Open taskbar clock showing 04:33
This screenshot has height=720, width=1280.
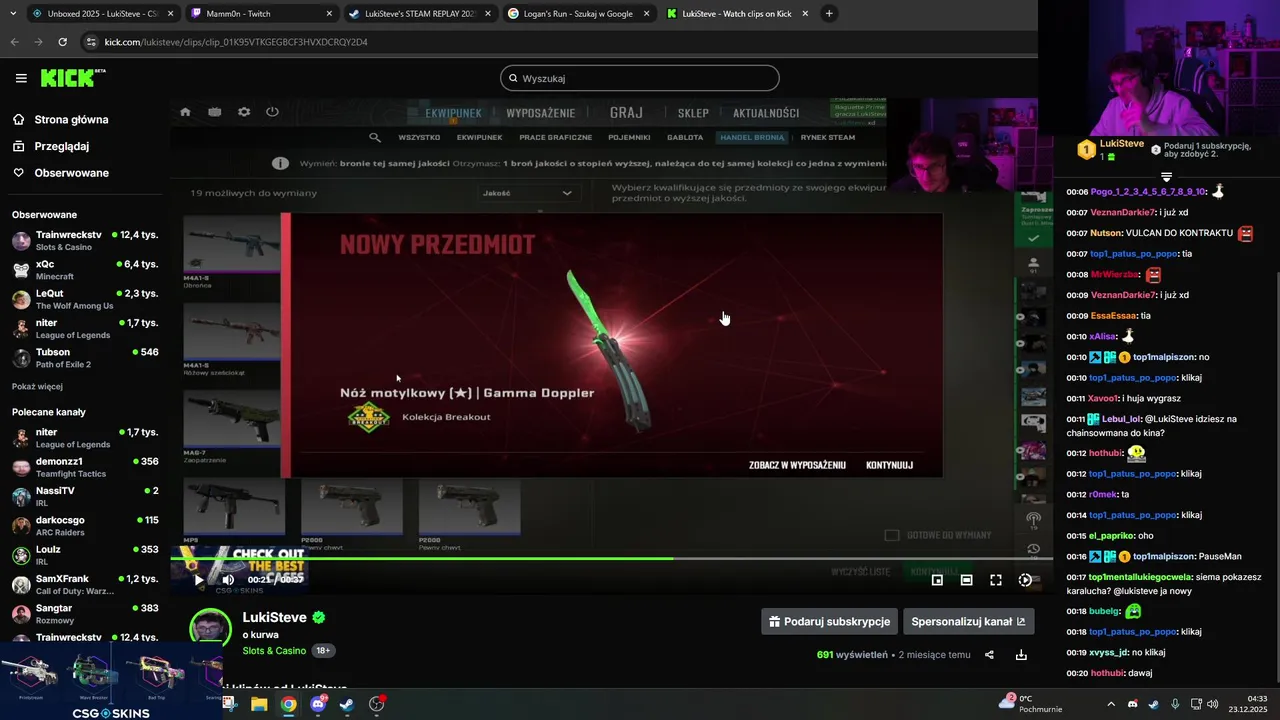(x=1248, y=704)
